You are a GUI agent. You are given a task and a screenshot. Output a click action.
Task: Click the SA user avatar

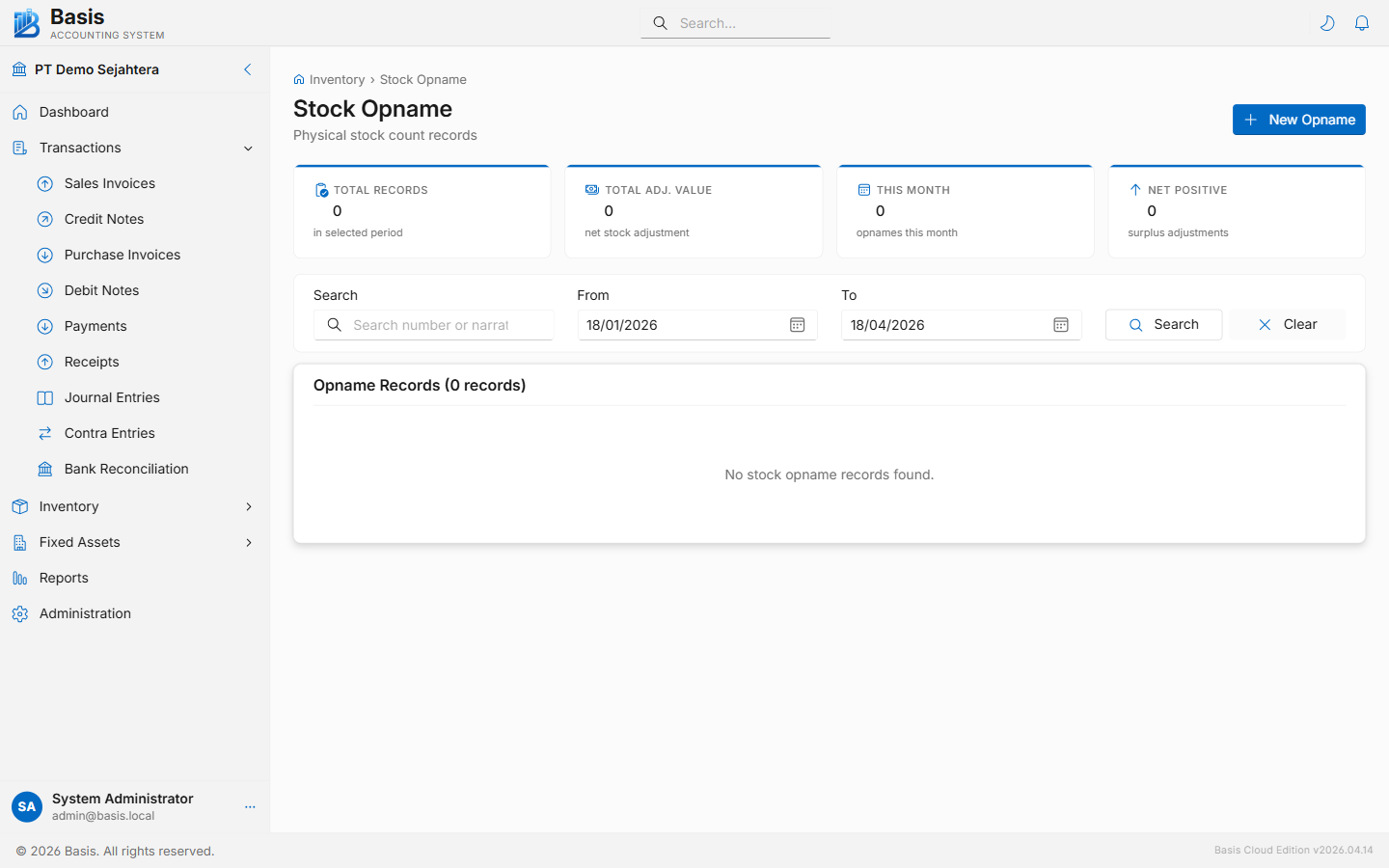[x=27, y=807]
